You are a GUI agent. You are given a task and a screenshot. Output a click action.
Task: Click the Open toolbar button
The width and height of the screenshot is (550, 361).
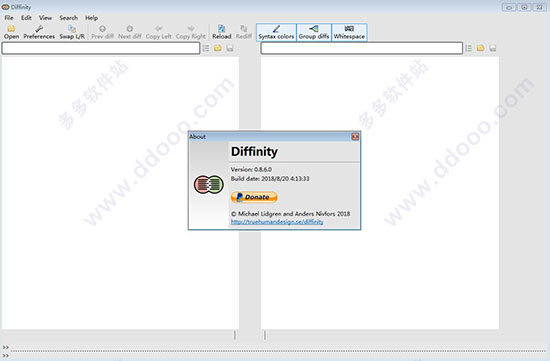pyautogui.click(x=11, y=32)
